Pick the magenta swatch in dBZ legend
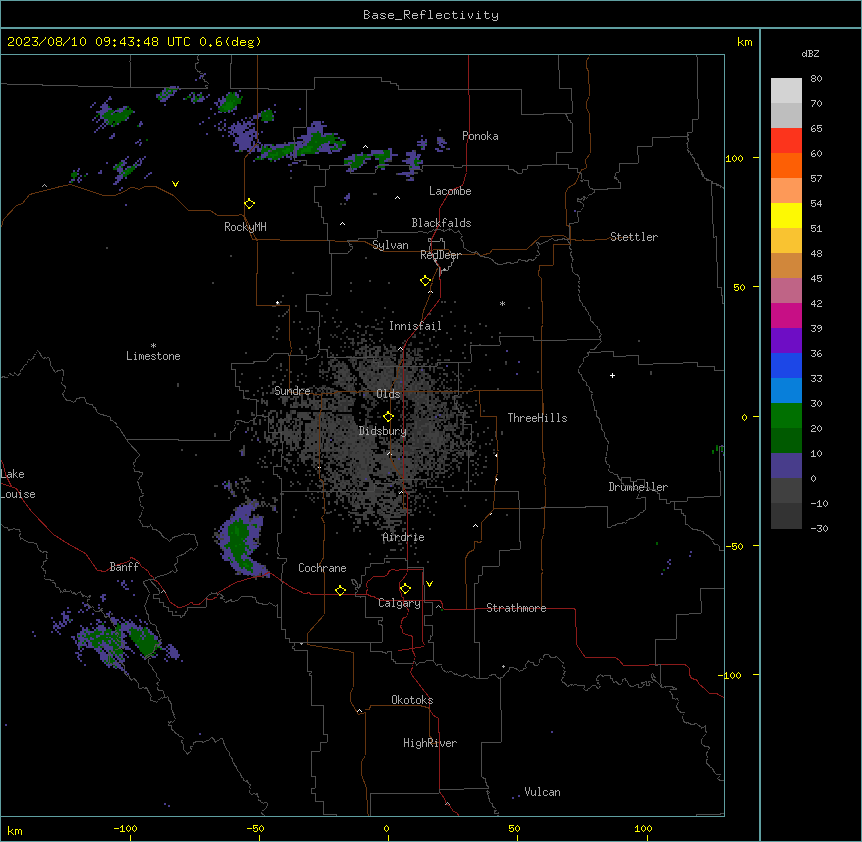The height and width of the screenshot is (842, 862). [x=786, y=315]
